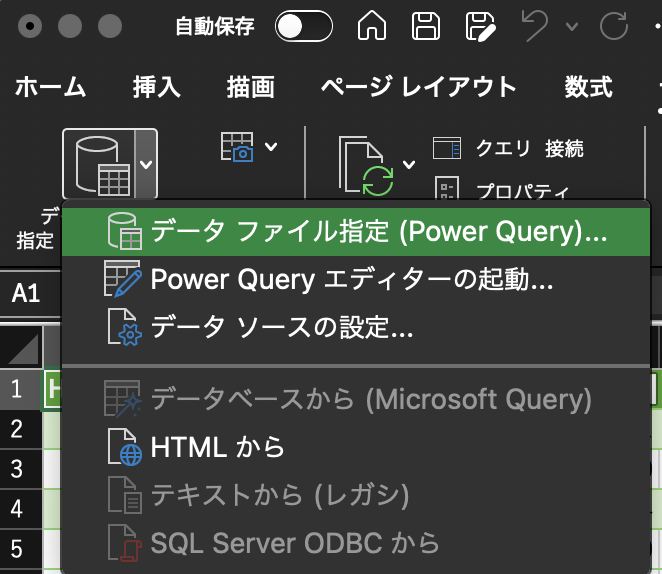Image resolution: width=662 pixels, height=574 pixels.
Task: Click the data from picture camera icon
Action: [237, 147]
